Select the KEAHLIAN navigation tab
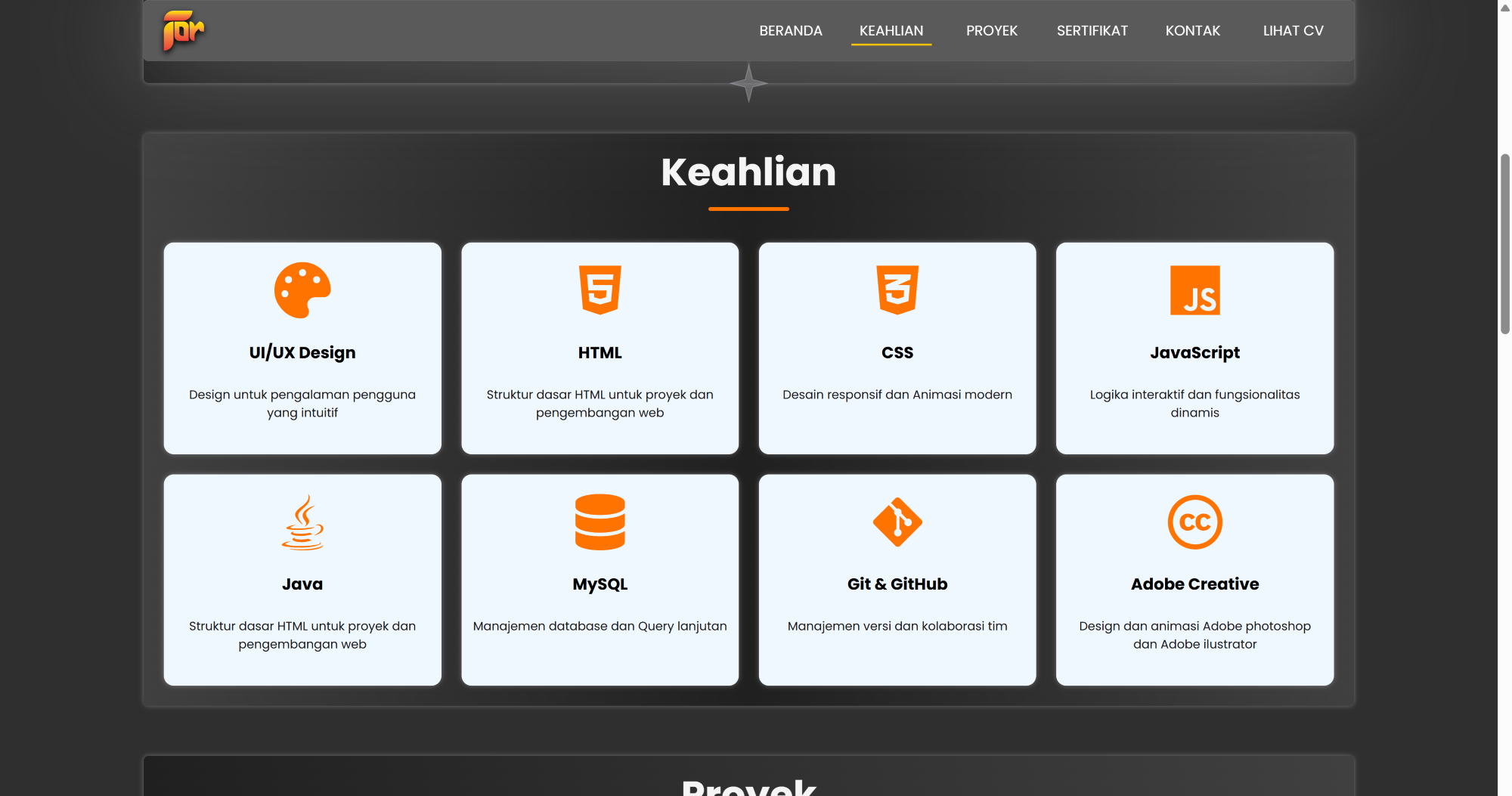 pyautogui.click(x=891, y=31)
